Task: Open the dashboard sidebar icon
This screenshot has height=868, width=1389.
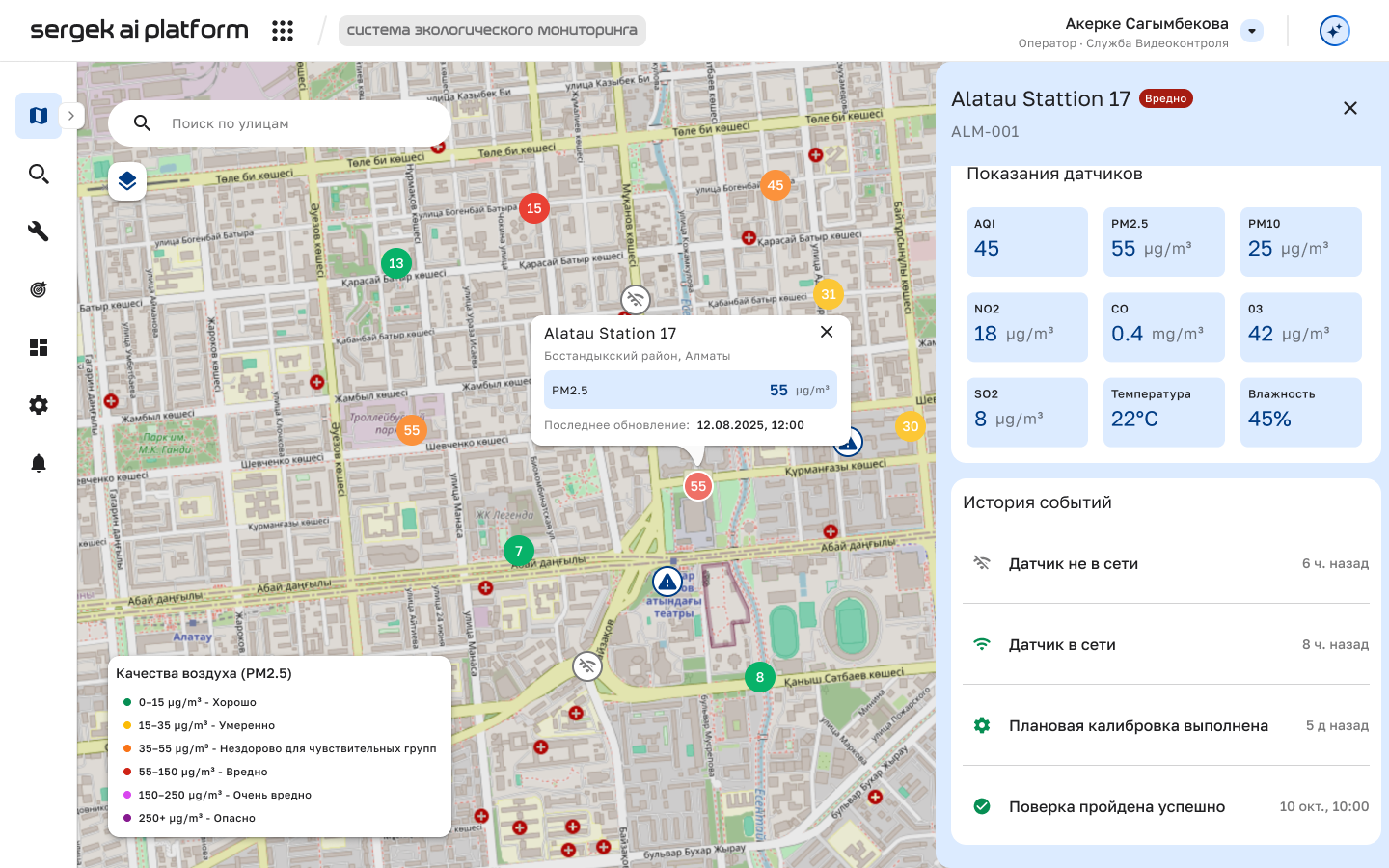Action: click(39, 347)
